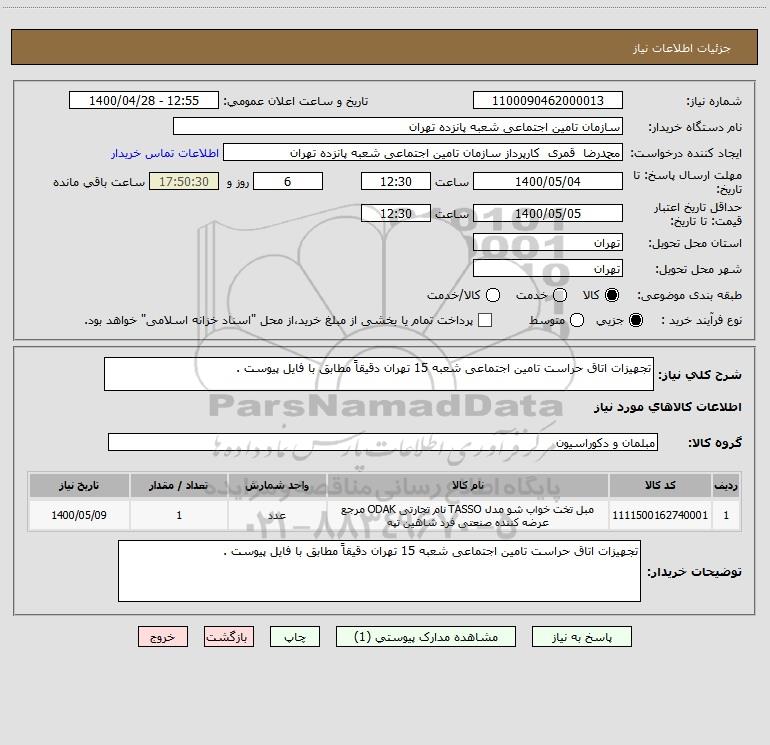Image resolution: width=770 pixels, height=745 pixels.
Task: Click the time field beside 1400/05/05
Action: (x=396, y=214)
